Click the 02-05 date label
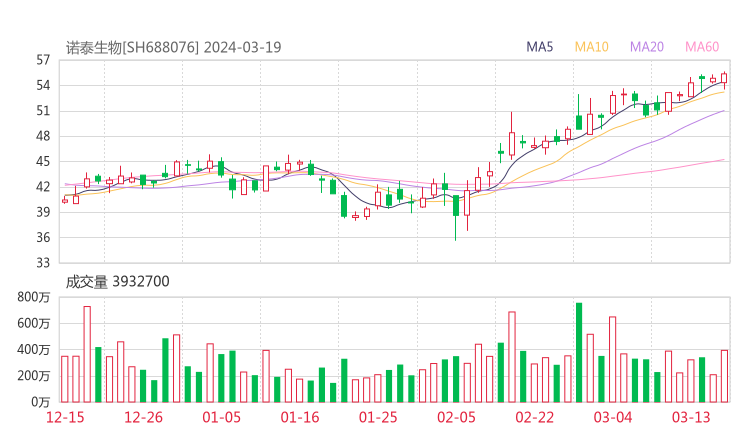This screenshot has height=440, width=740. point(456,417)
